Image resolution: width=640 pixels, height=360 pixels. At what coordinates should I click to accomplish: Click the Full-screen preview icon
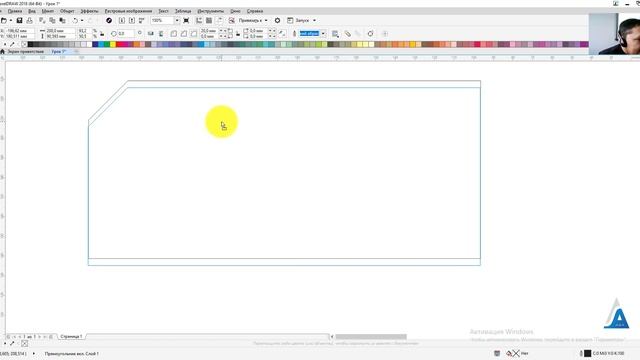point(186,20)
